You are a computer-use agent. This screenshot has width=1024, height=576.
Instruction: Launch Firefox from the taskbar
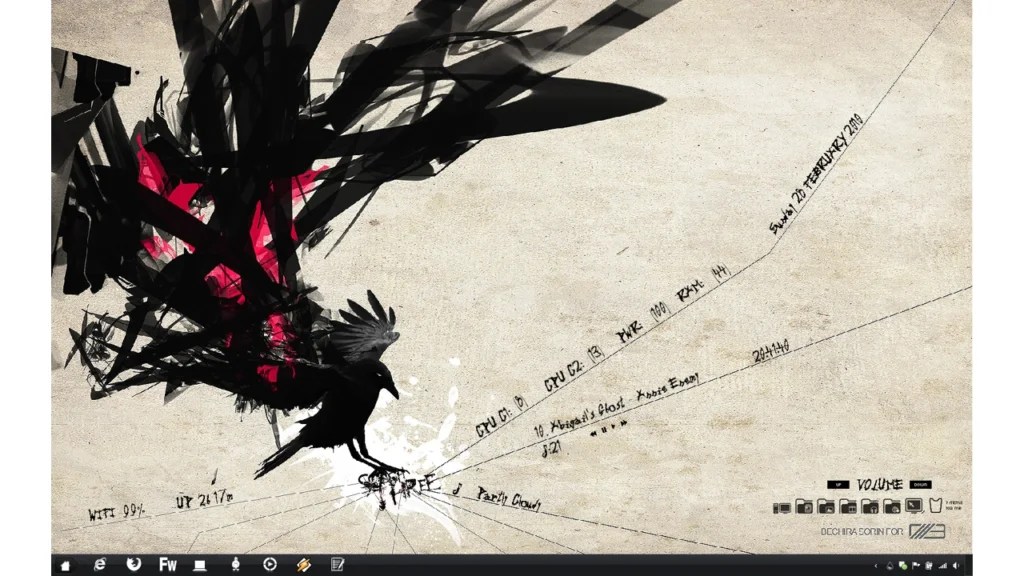click(x=134, y=564)
